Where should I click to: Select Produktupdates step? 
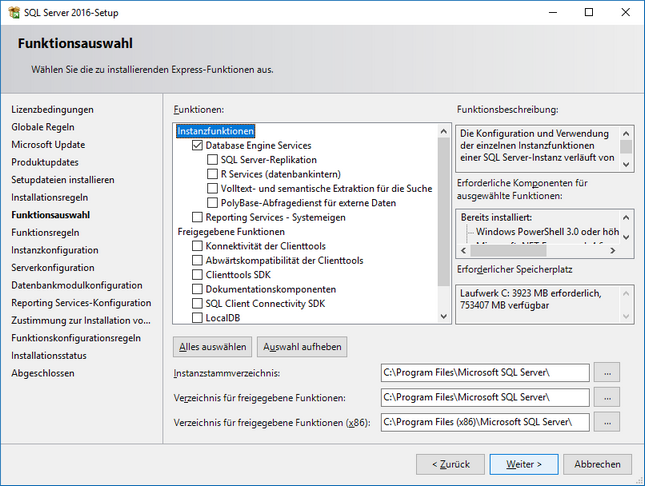[x=45, y=162]
